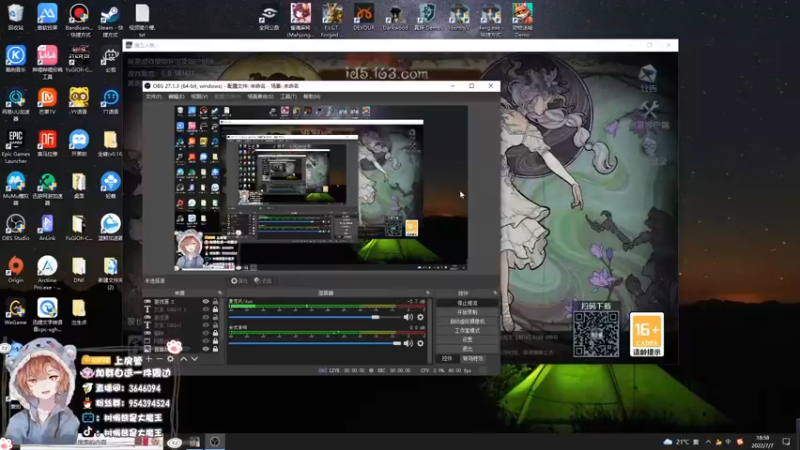Mute the 台式音响 channel speaker icon
800x450 pixels.
tap(408, 343)
